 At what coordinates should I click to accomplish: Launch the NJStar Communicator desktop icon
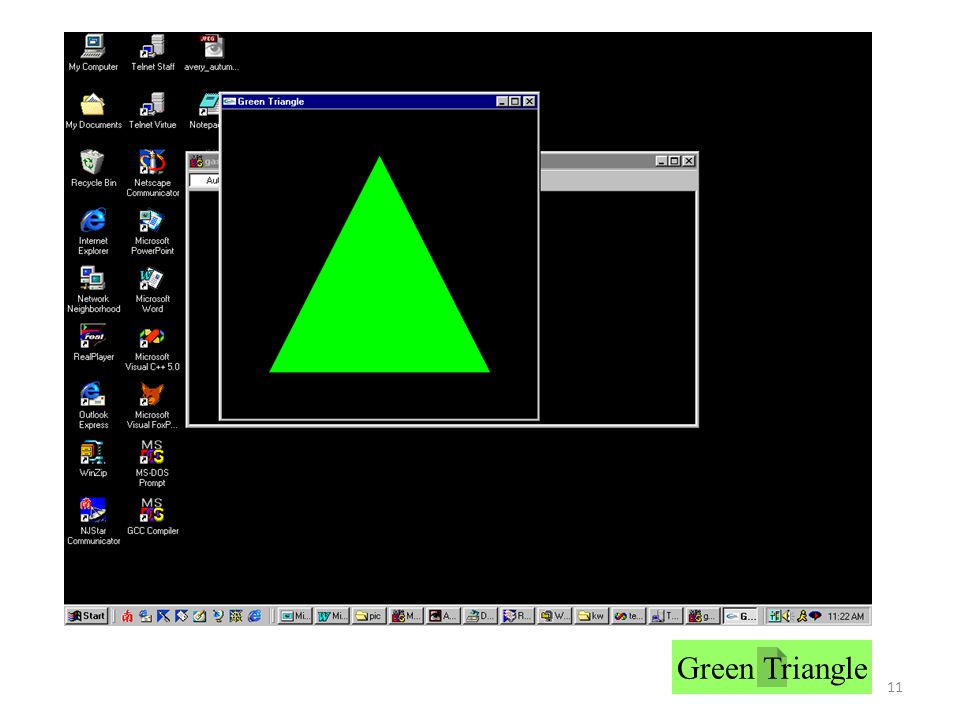[93, 522]
